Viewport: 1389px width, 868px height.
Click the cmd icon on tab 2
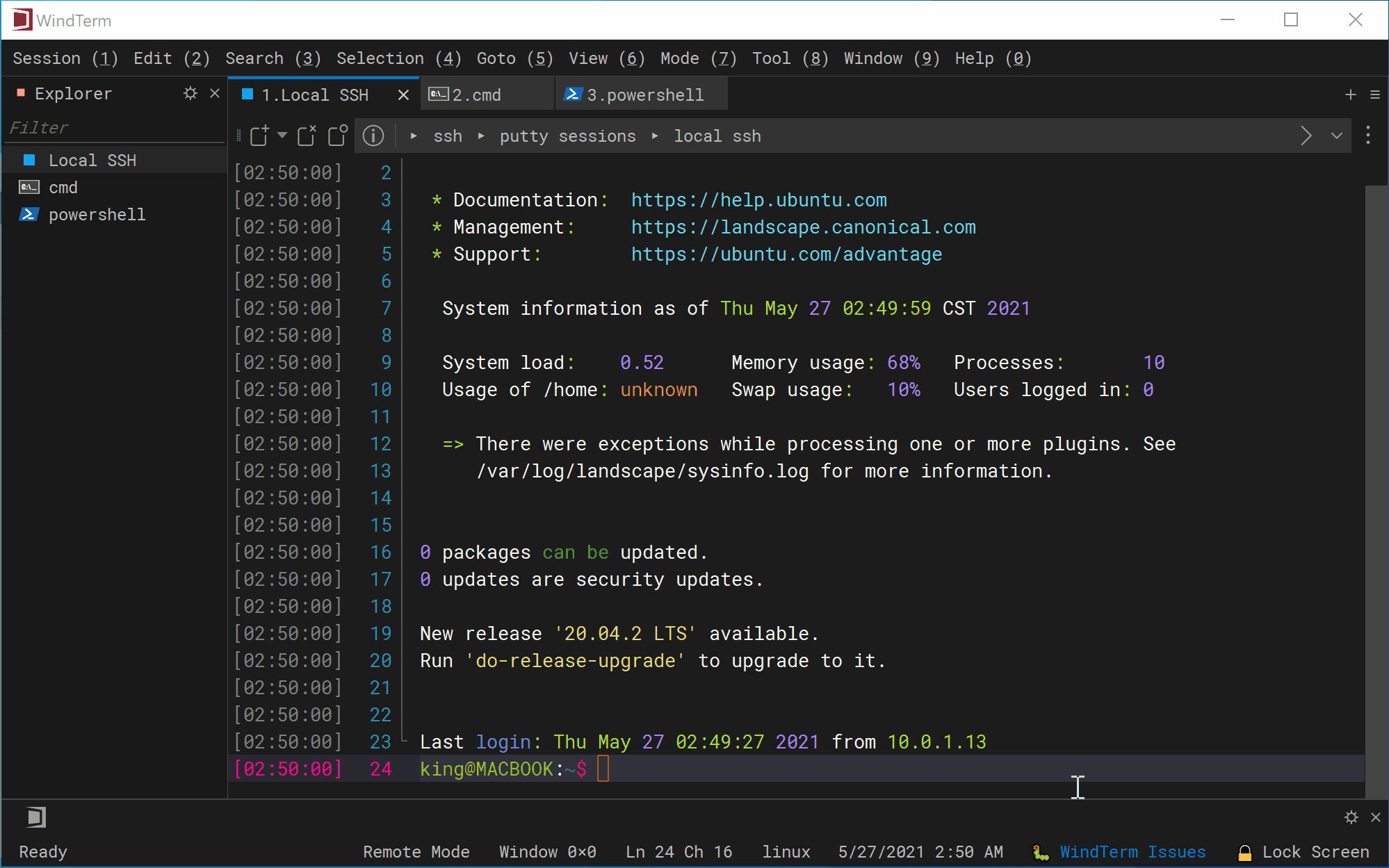439,95
